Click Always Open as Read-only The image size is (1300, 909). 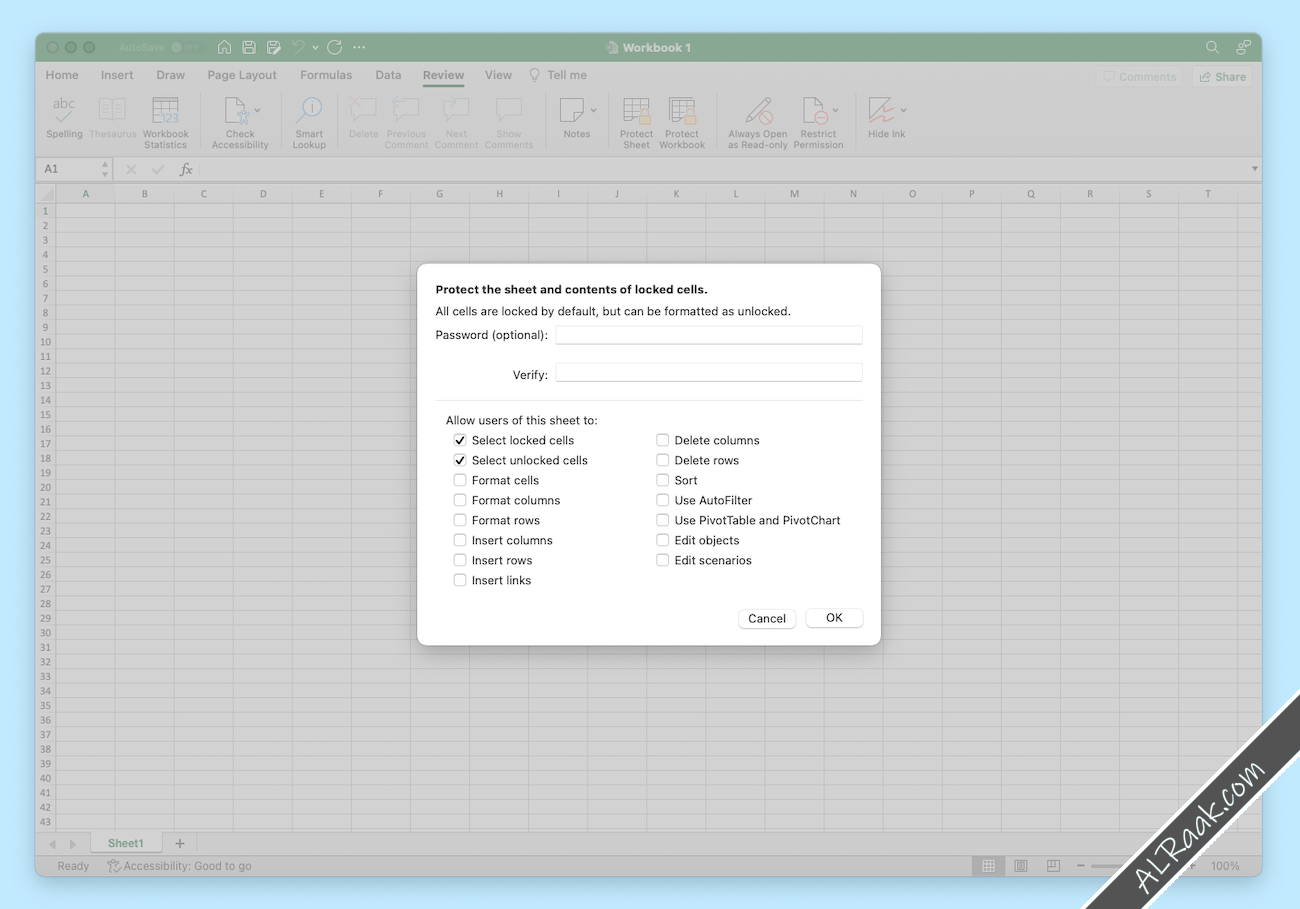[x=758, y=123]
